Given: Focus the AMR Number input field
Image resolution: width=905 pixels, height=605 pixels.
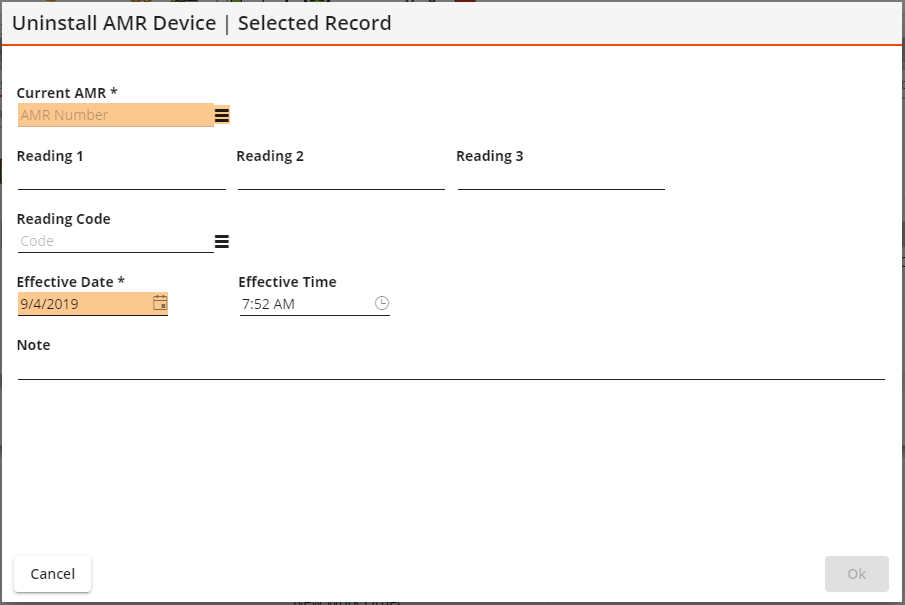Looking at the screenshot, I should [x=115, y=115].
